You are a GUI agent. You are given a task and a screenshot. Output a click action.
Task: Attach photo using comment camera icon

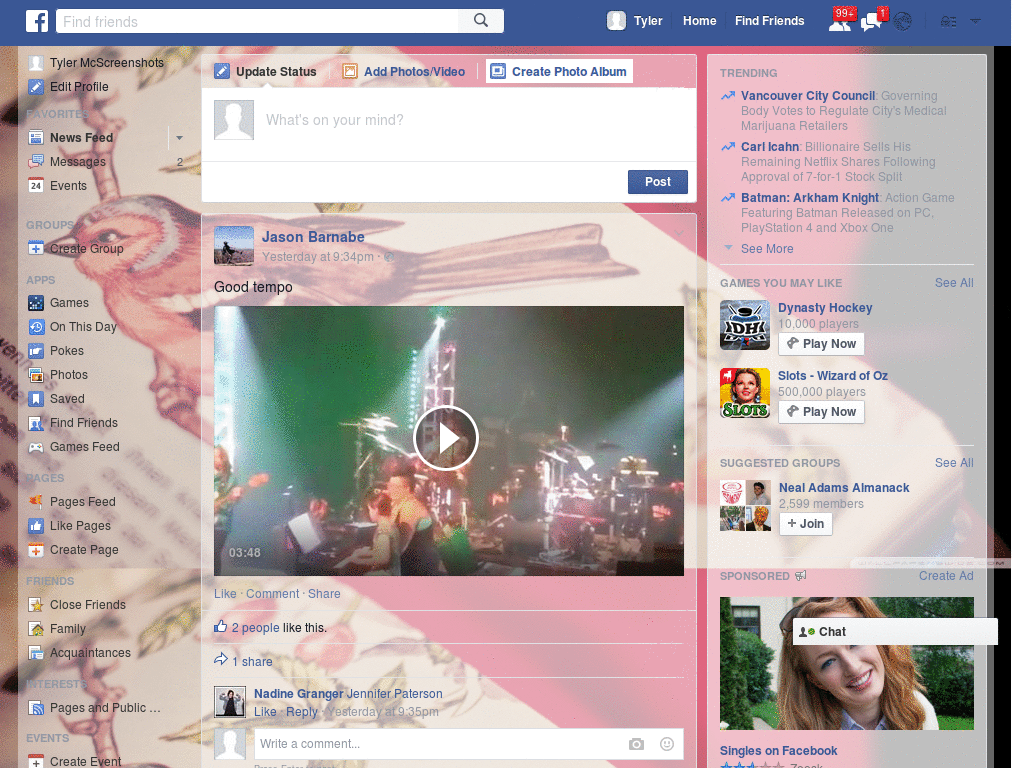click(636, 744)
